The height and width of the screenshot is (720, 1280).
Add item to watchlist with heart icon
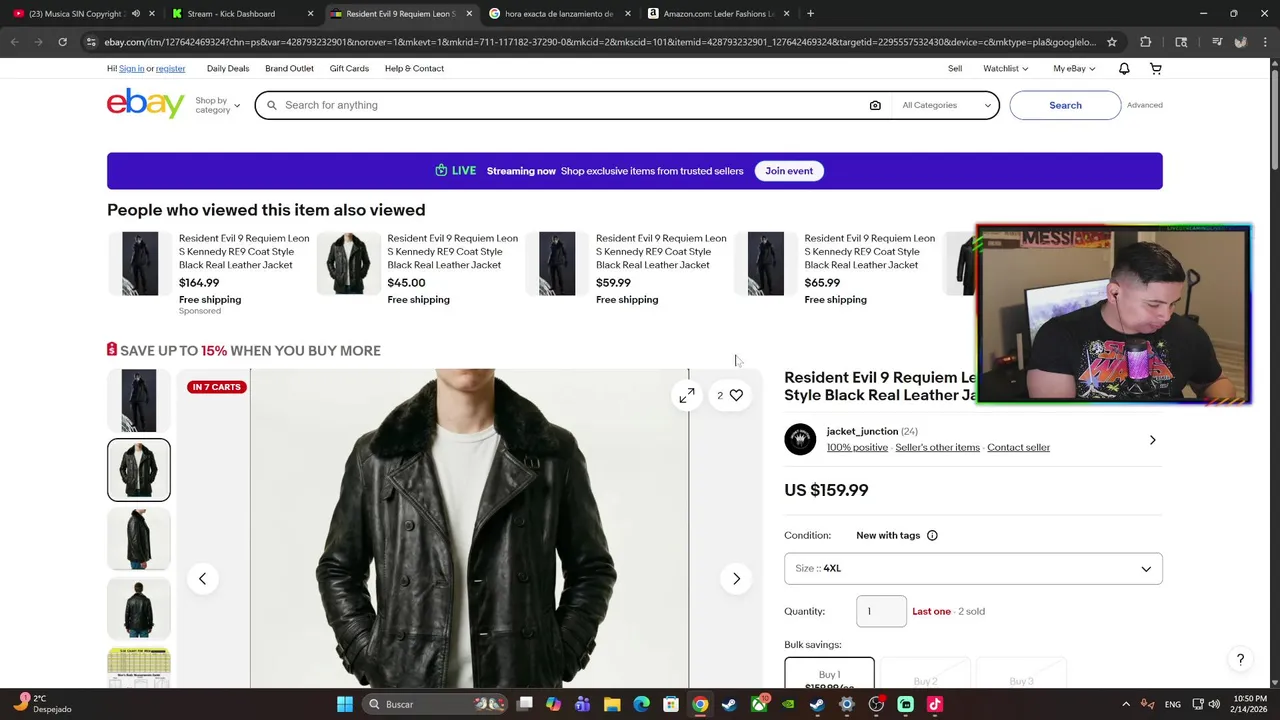[736, 396]
